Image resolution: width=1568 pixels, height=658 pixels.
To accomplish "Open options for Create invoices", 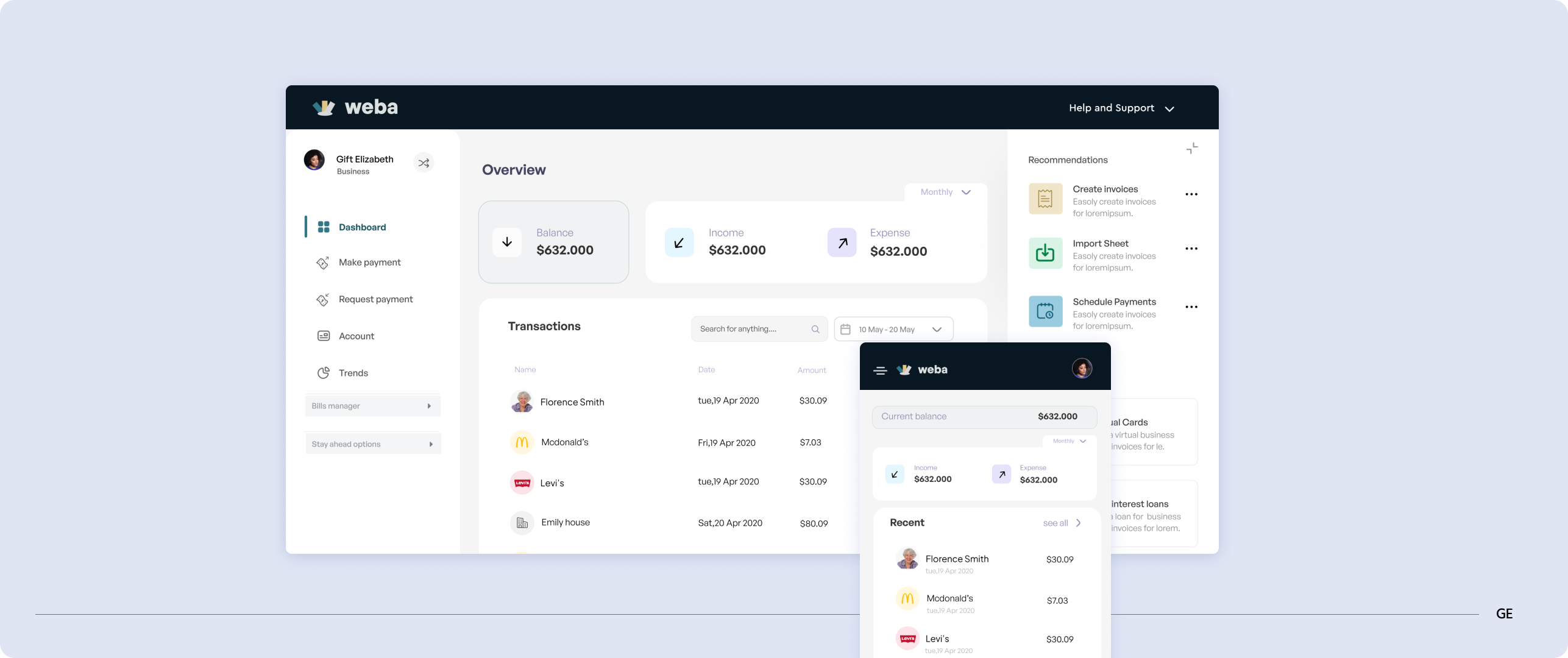I will tap(1191, 194).
